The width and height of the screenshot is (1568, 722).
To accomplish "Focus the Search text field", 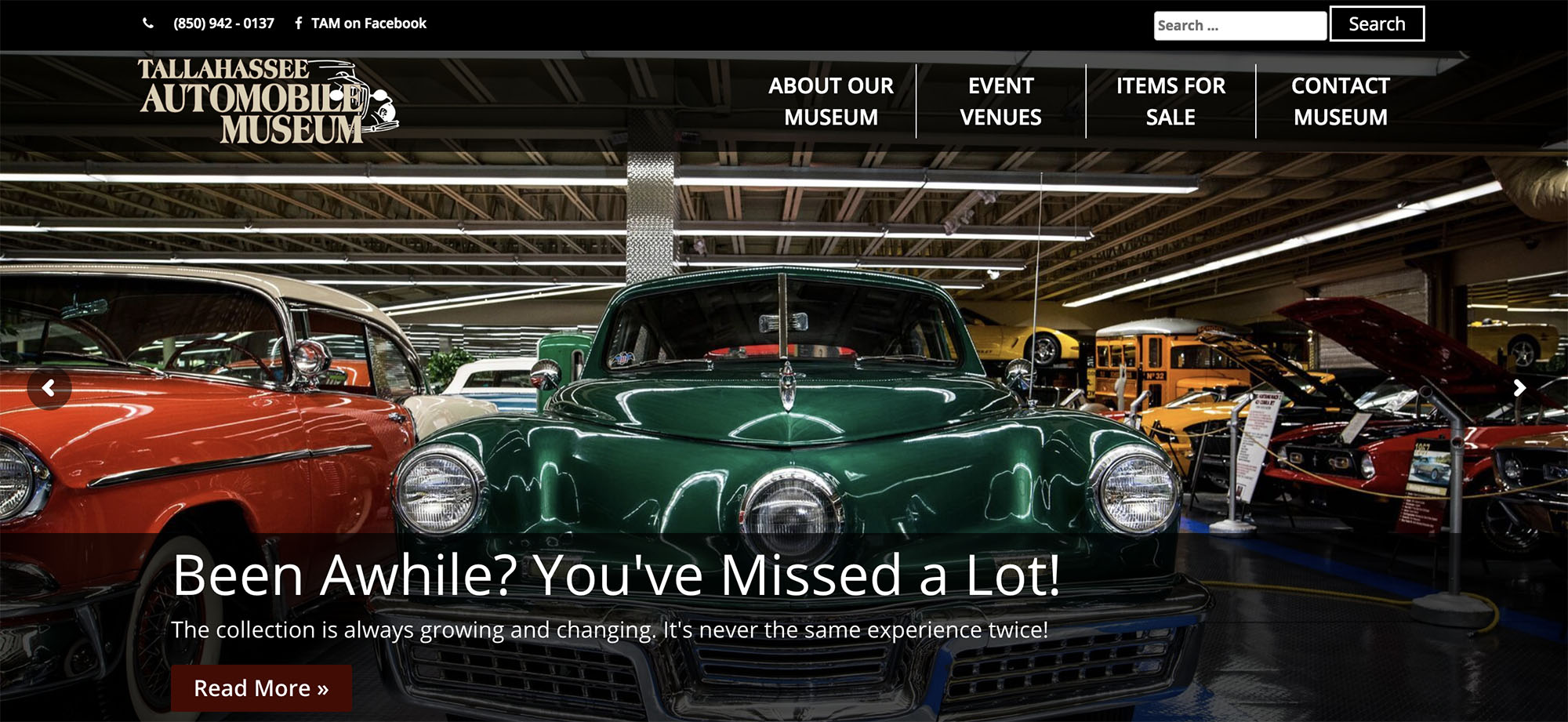I will [x=1240, y=25].
